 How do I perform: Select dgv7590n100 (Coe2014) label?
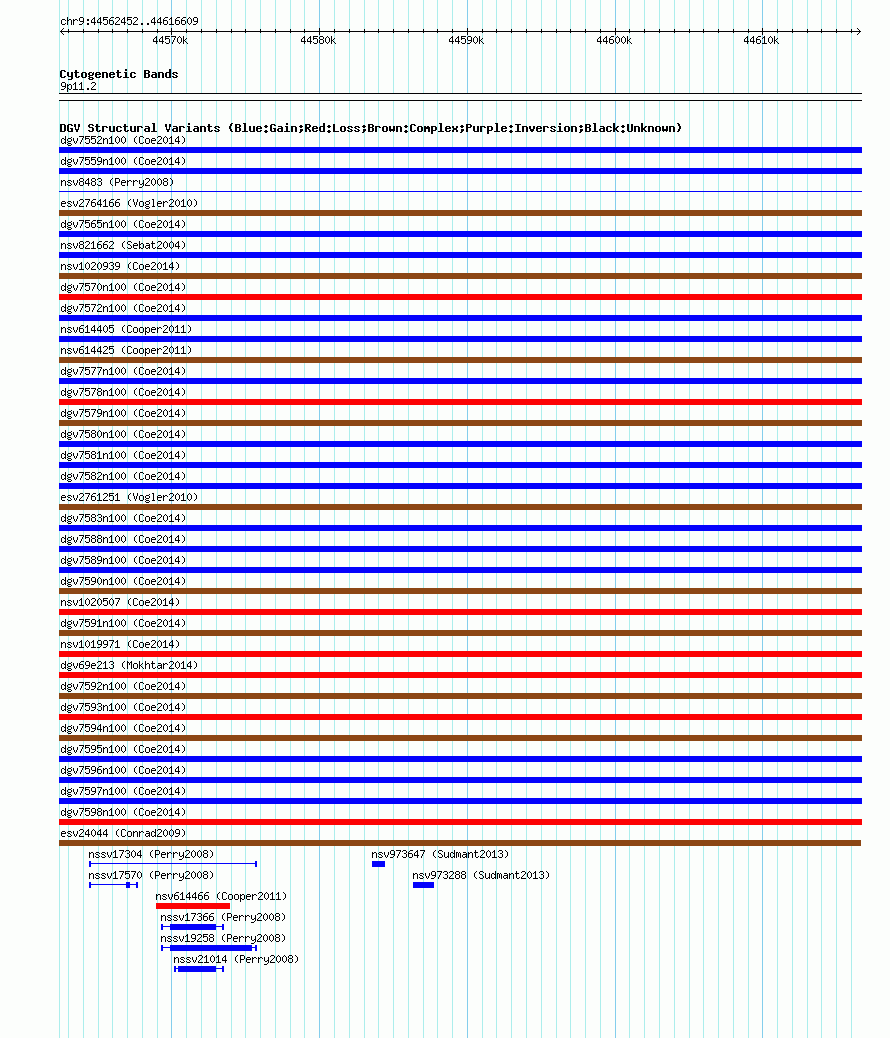[123, 581]
